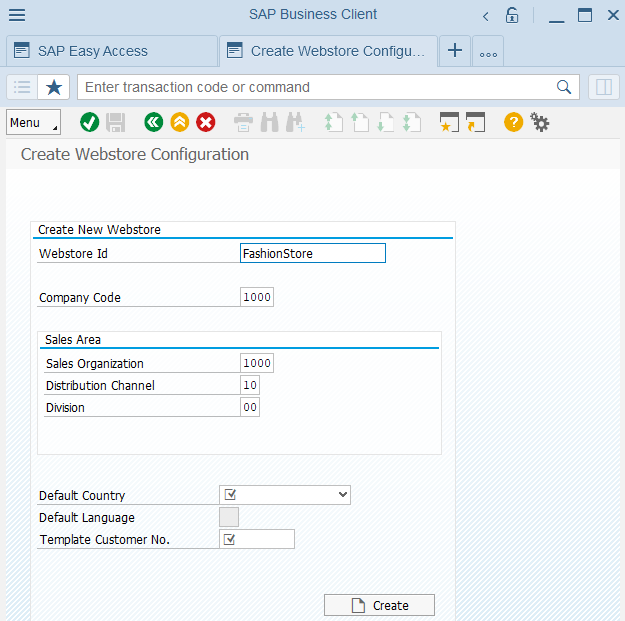The width and height of the screenshot is (625, 621).
Task: Click the Distribution Channel field
Action: (x=250, y=385)
